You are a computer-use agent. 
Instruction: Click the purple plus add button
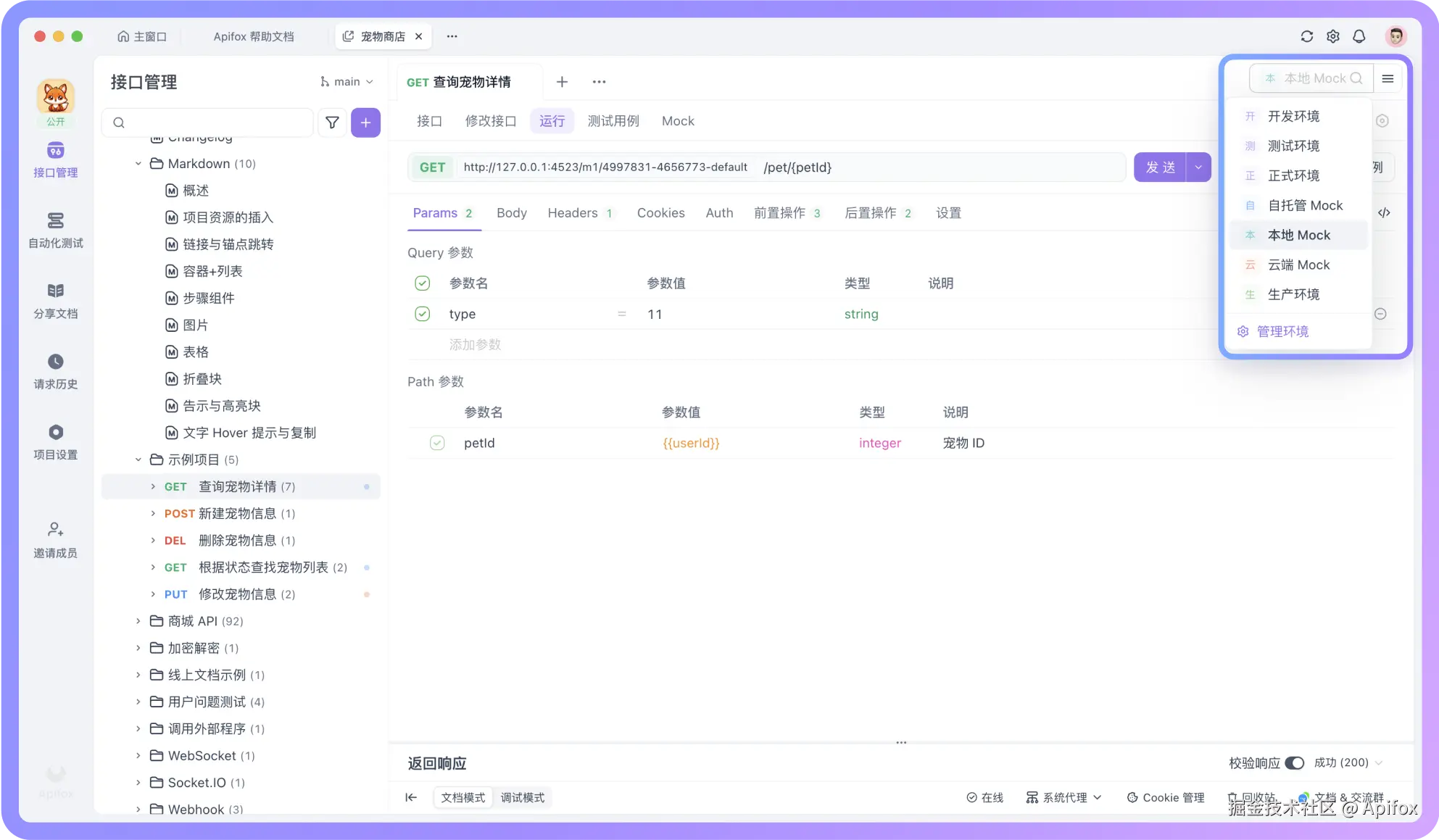coord(365,122)
